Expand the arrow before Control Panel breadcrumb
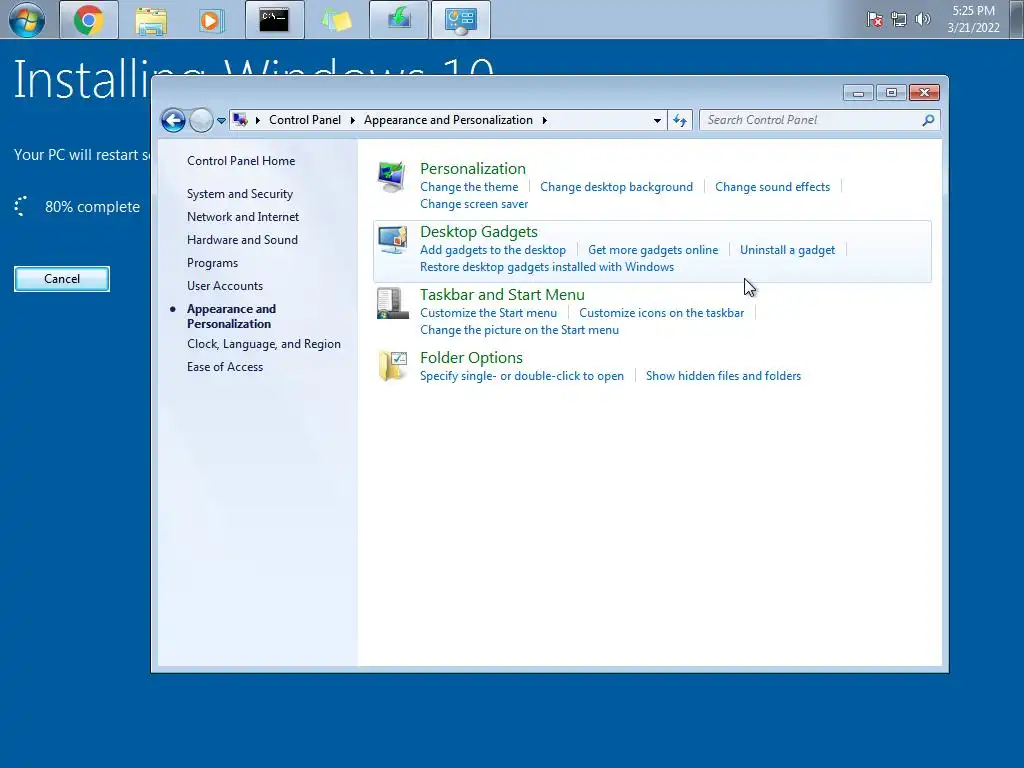The width and height of the screenshot is (1024, 768). click(258, 120)
